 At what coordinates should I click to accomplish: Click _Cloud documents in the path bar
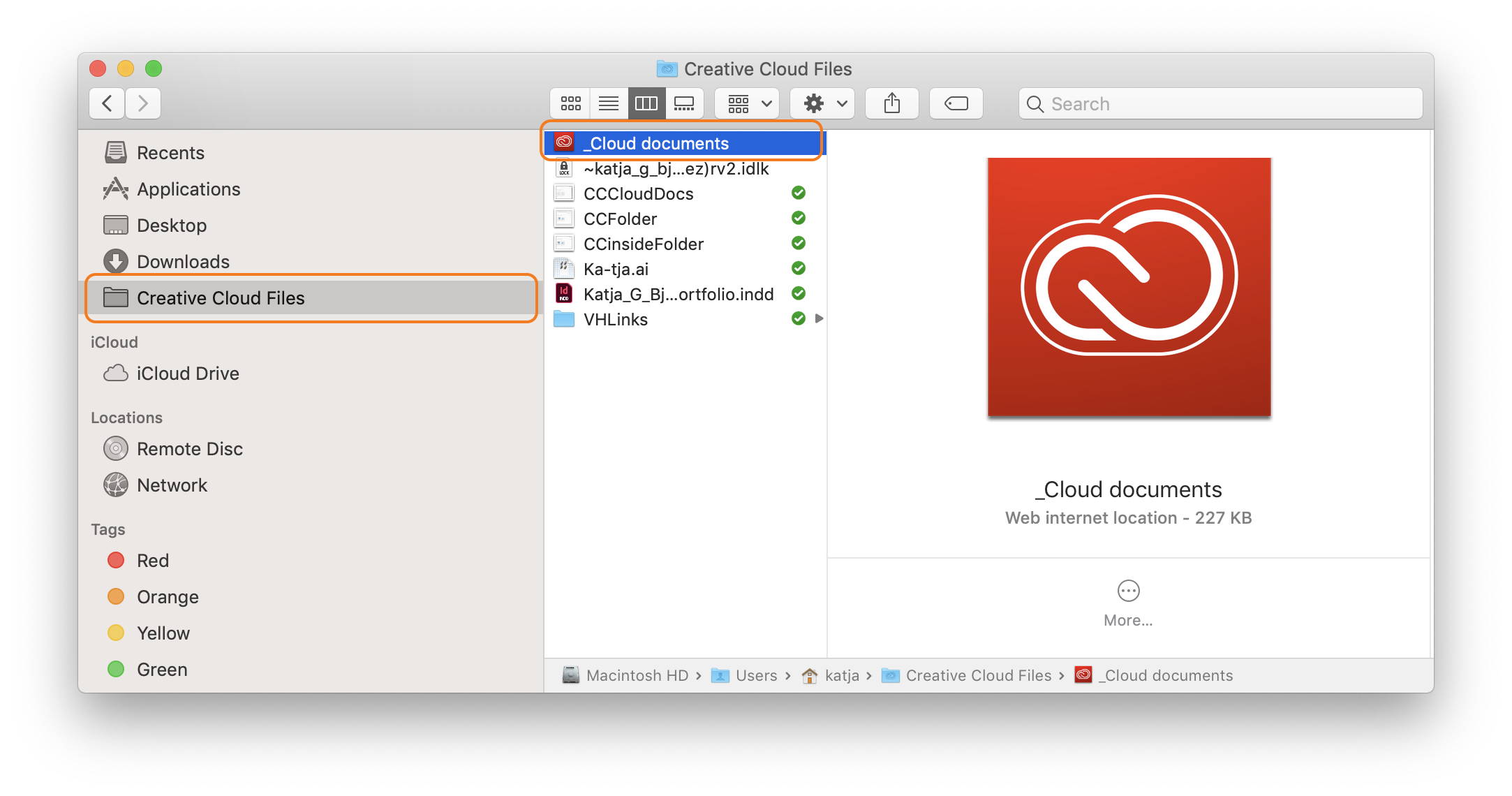point(1154,675)
